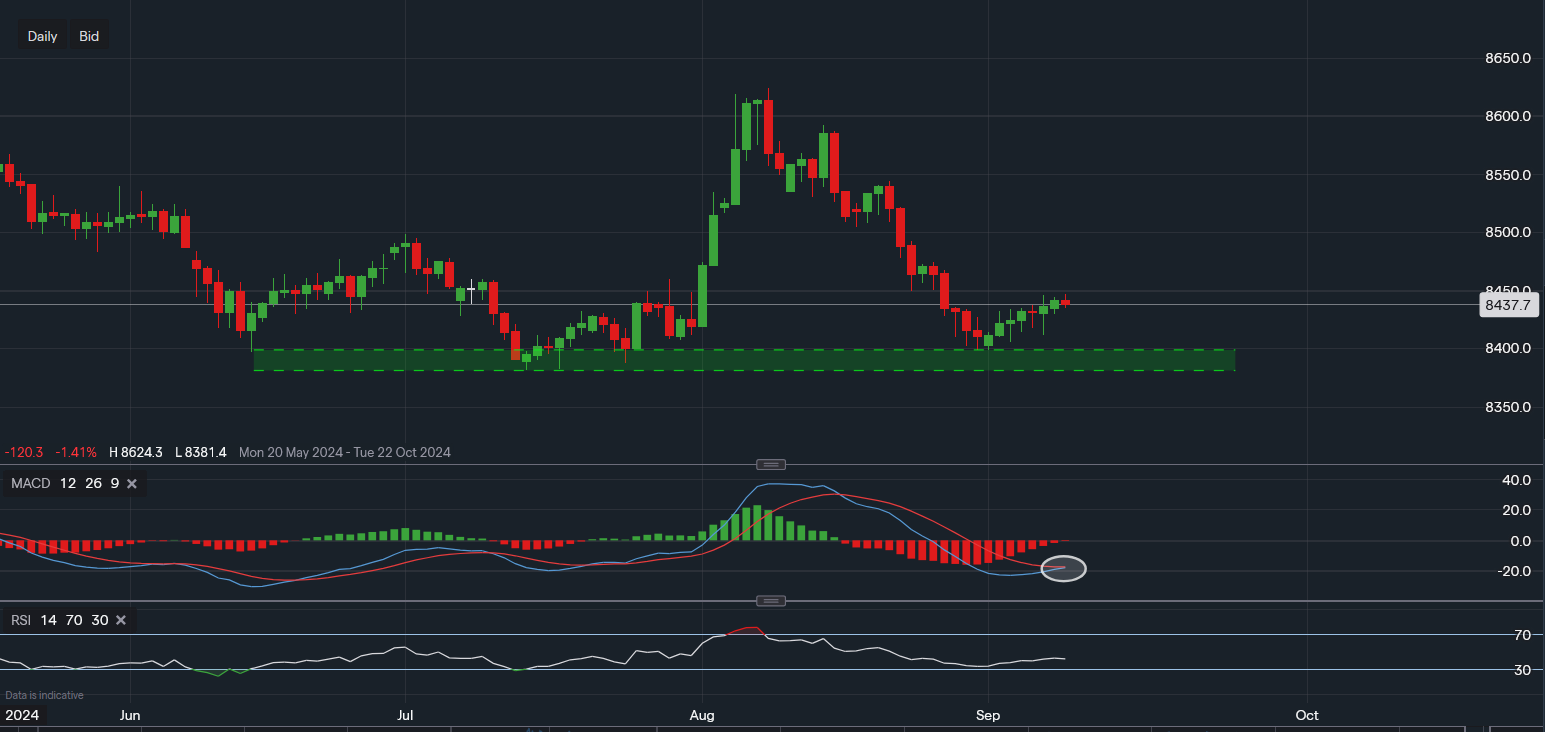Viewport: 1545px width, 732px height.
Task: Click the 8600.0 level on price axis
Action: pyautogui.click(x=1507, y=116)
